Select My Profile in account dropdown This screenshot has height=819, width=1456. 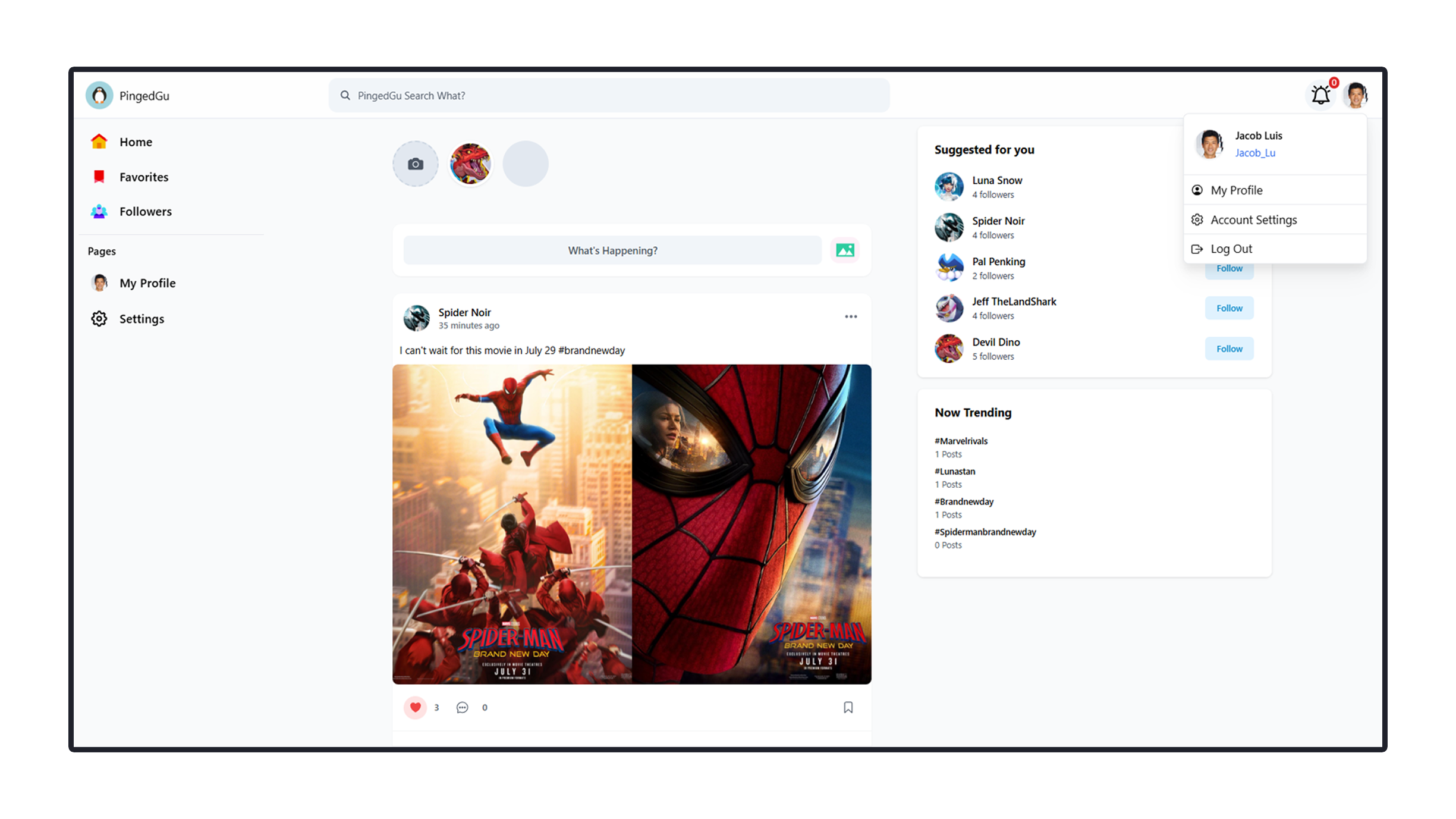pyautogui.click(x=1275, y=190)
